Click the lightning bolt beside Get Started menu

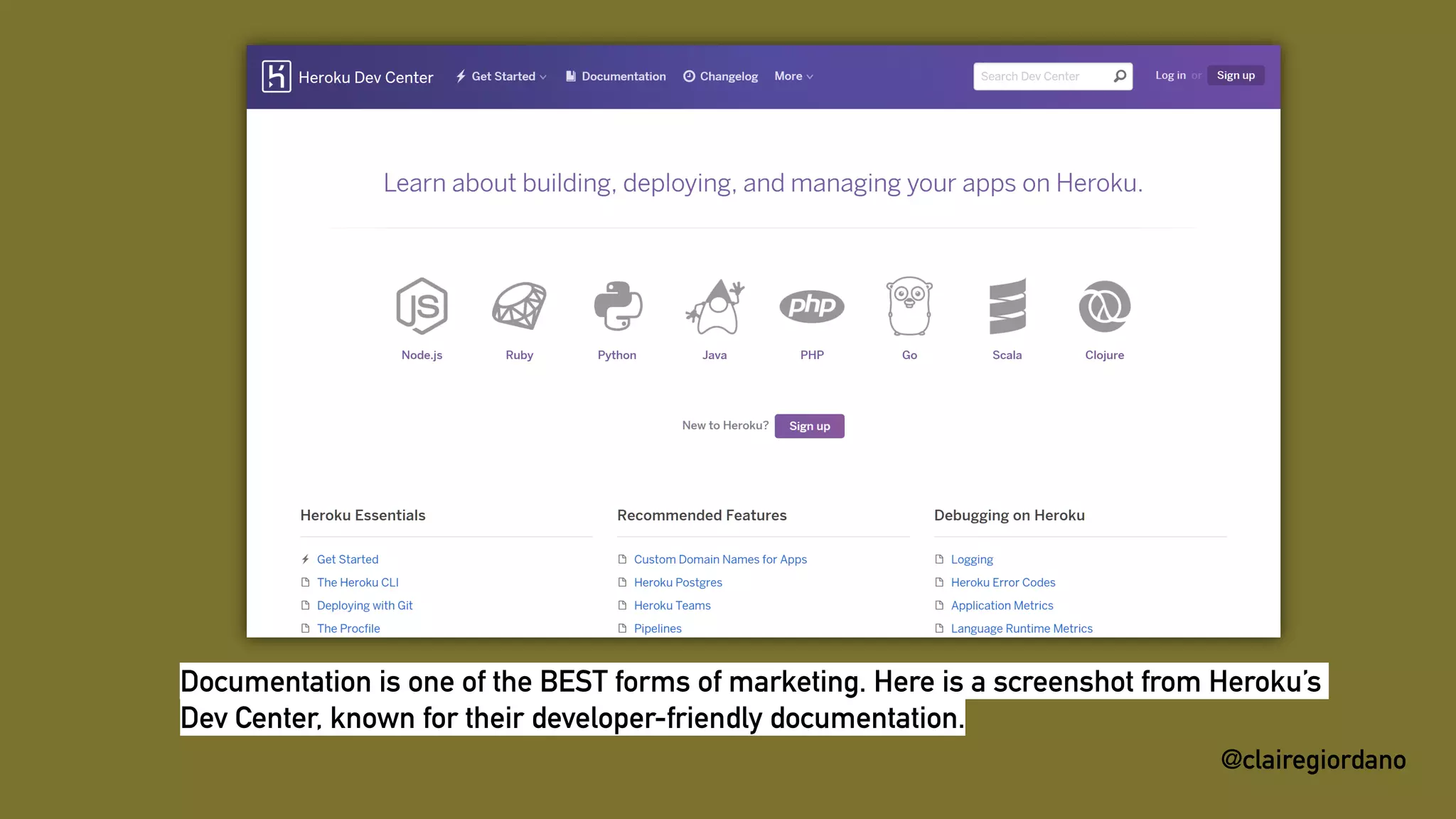click(461, 76)
